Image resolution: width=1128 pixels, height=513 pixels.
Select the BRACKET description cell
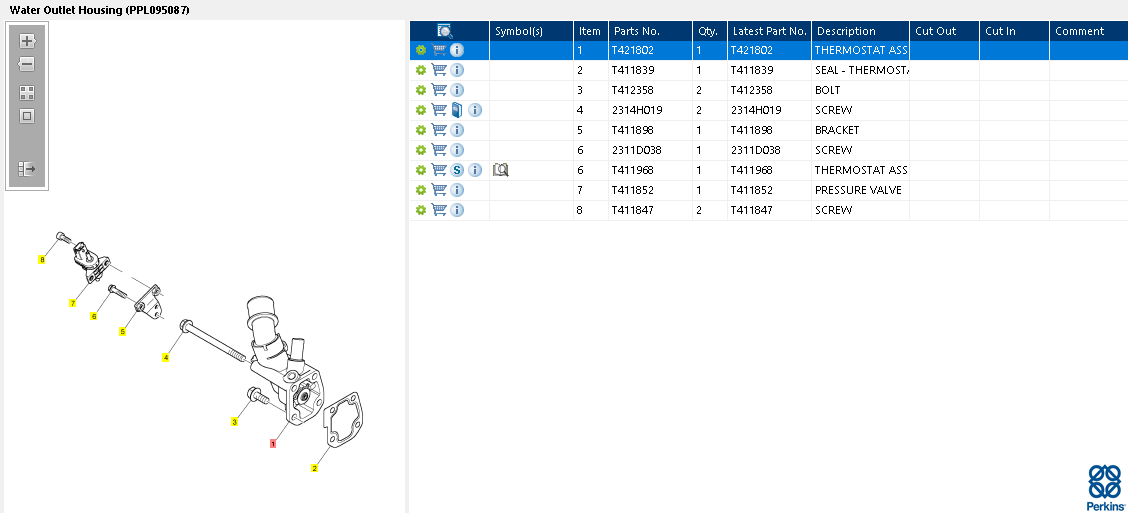(860, 130)
